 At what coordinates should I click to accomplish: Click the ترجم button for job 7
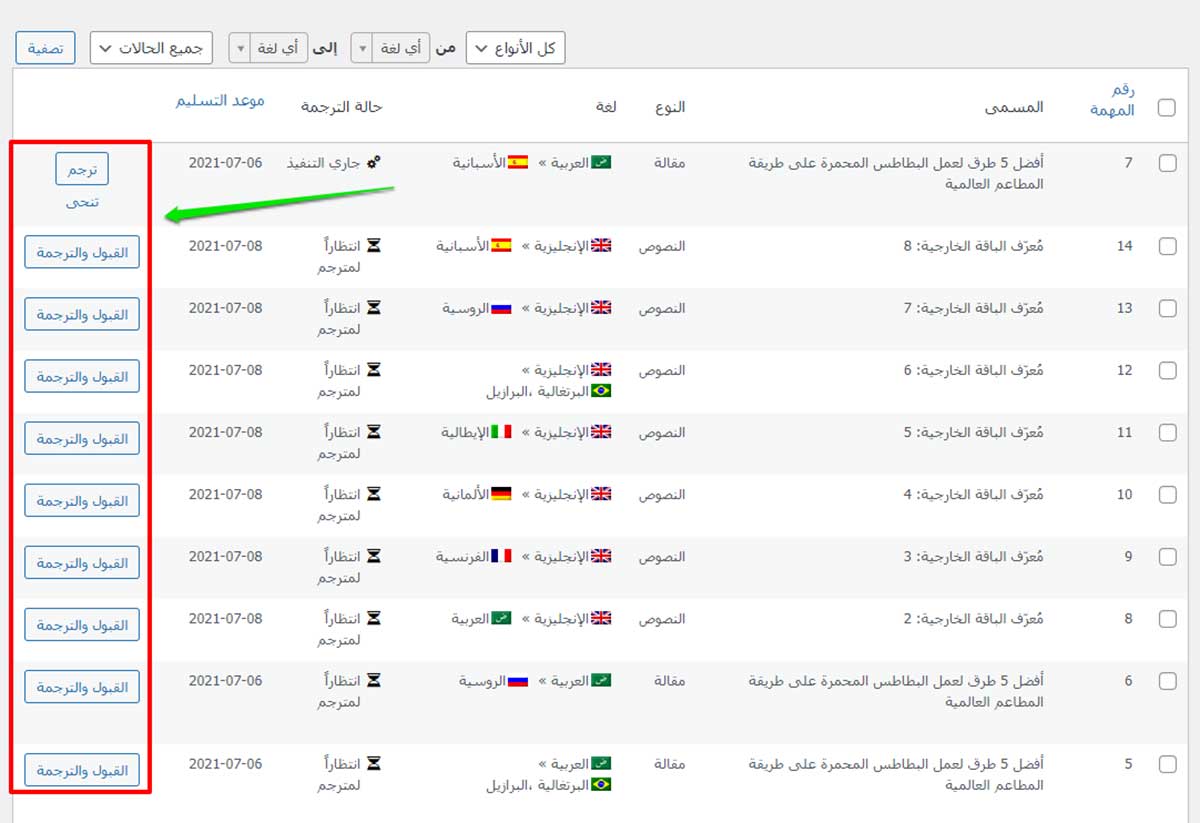pos(81,169)
